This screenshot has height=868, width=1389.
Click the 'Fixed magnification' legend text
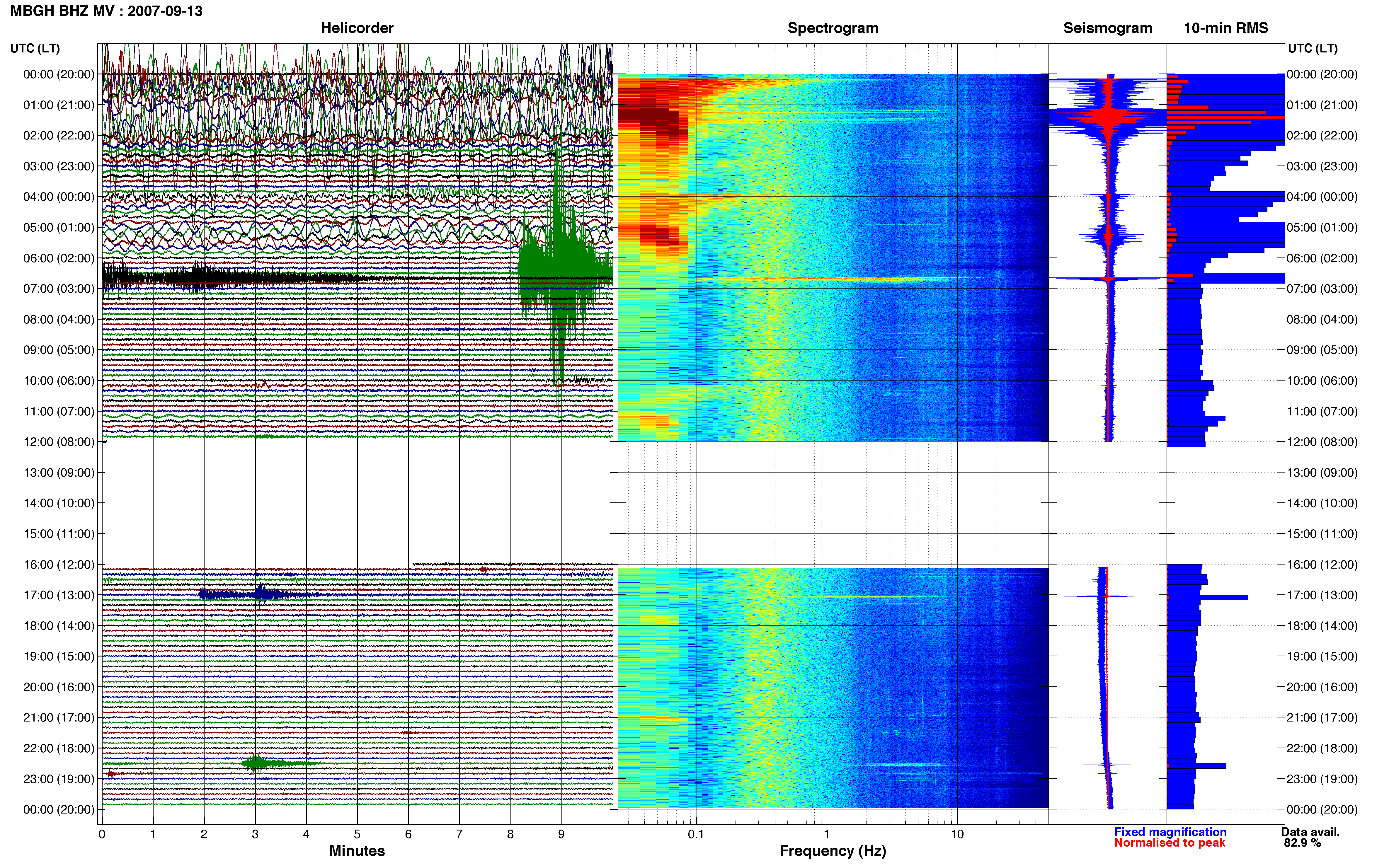click(1170, 832)
